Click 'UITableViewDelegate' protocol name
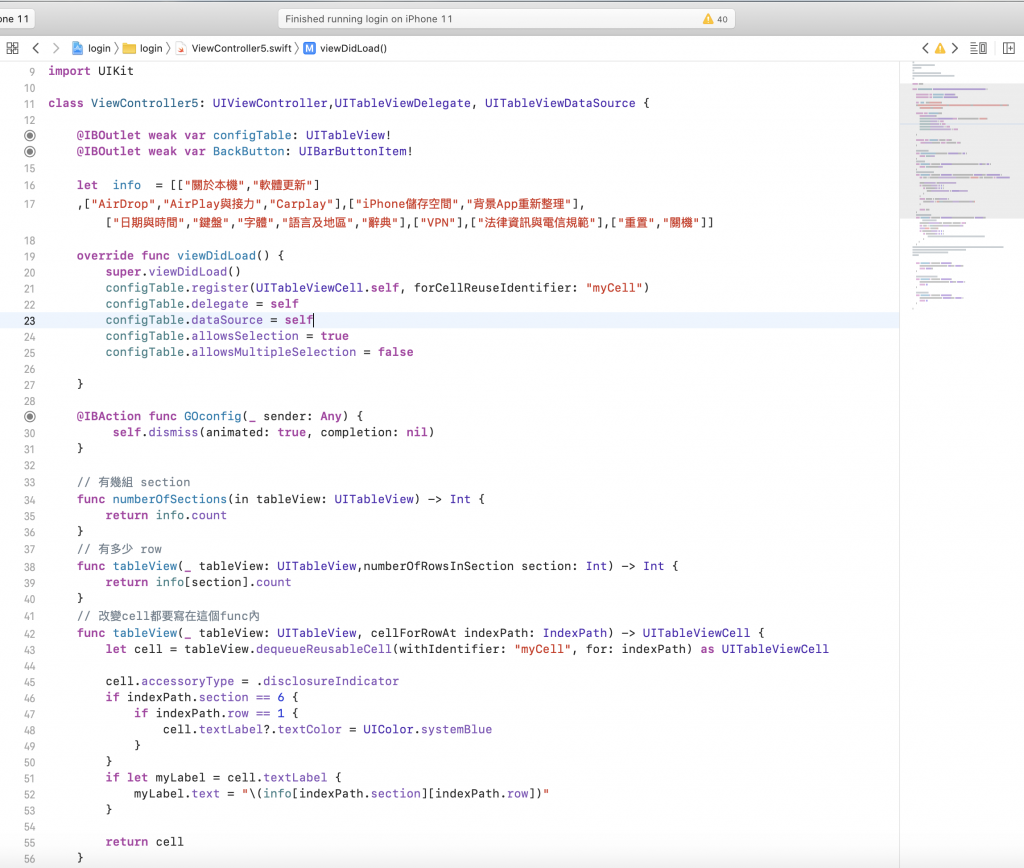 (x=403, y=103)
